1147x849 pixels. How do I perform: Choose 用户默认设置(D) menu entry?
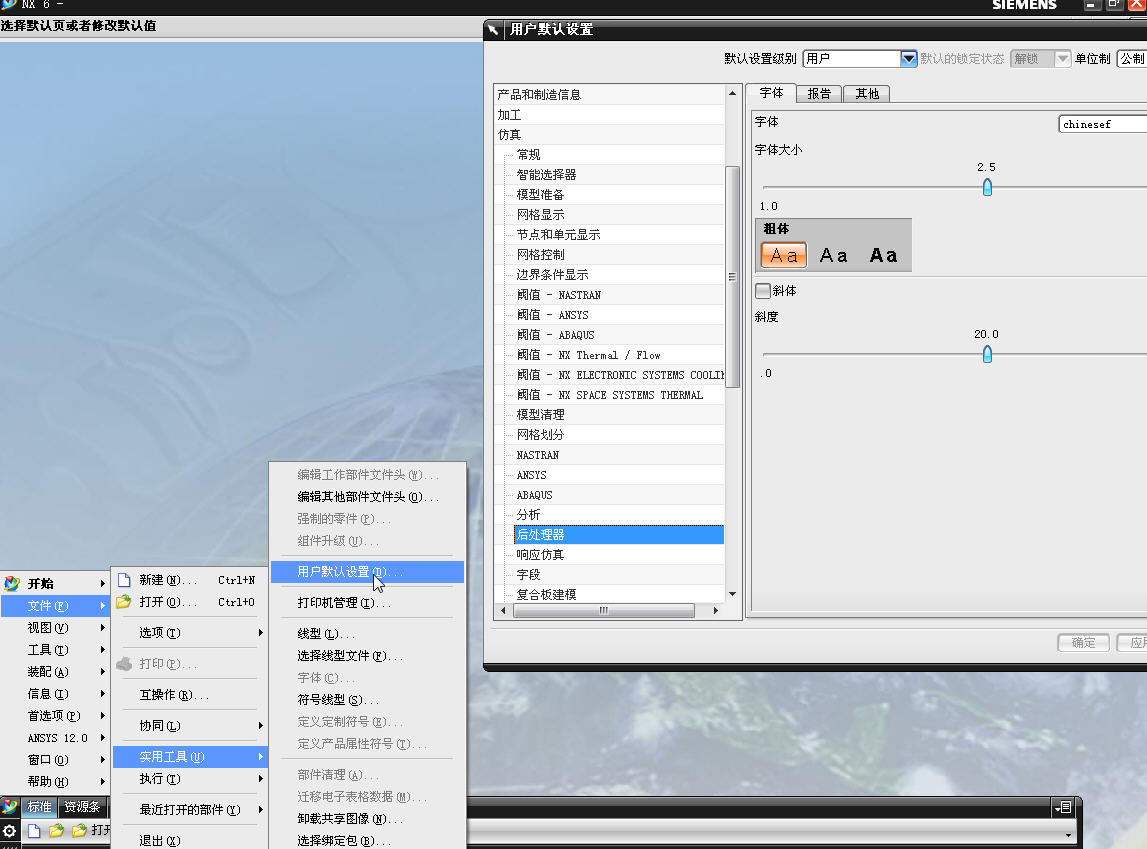pyautogui.click(x=367, y=572)
